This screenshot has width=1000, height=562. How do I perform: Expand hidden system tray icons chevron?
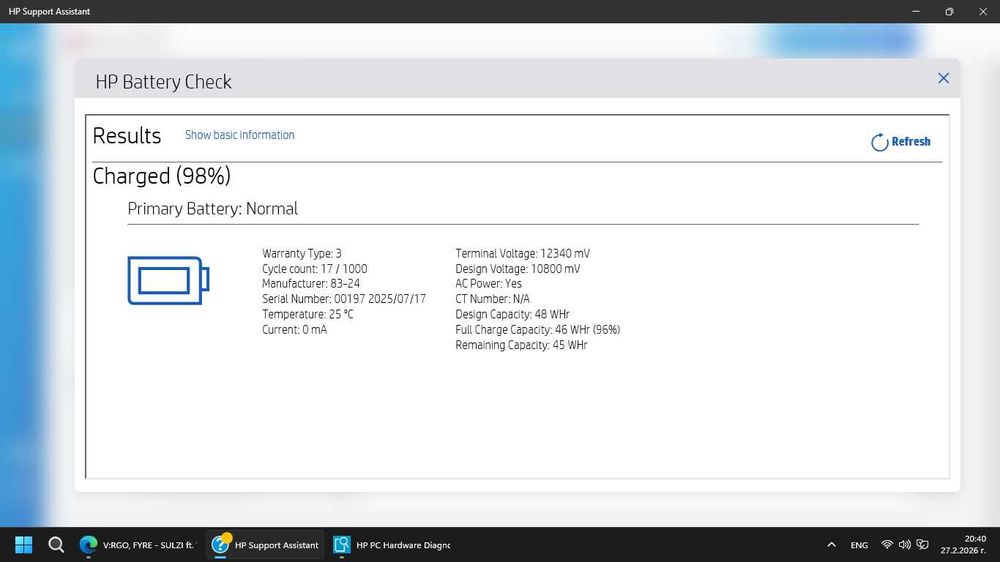(831, 545)
